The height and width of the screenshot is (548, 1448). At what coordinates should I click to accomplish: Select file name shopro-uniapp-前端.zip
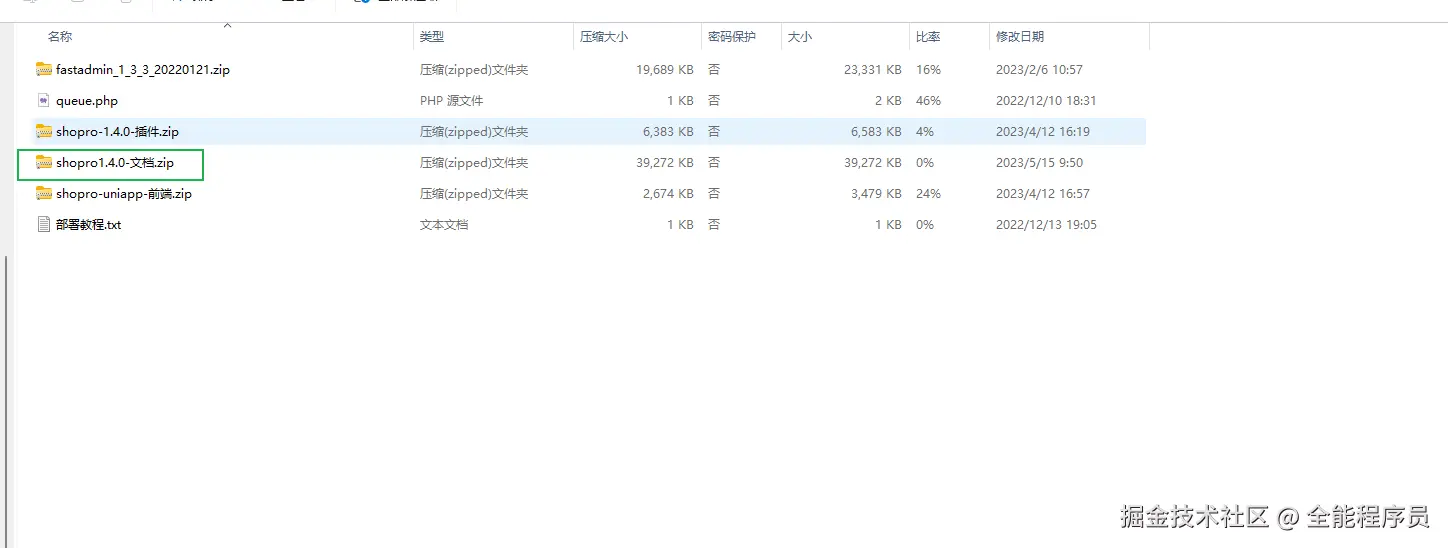coord(124,194)
